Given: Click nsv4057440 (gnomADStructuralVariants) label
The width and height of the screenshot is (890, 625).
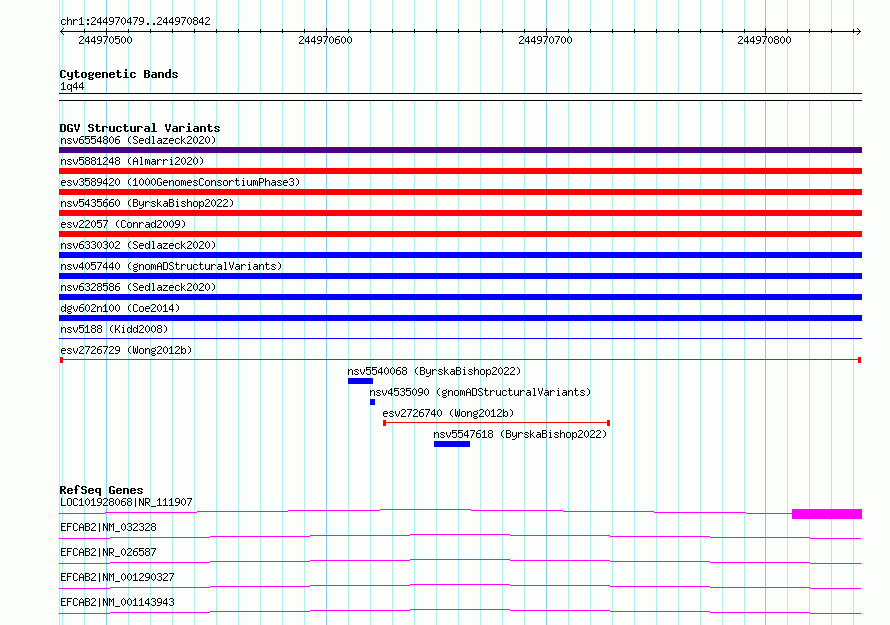Looking at the screenshot, I should 171,266.
